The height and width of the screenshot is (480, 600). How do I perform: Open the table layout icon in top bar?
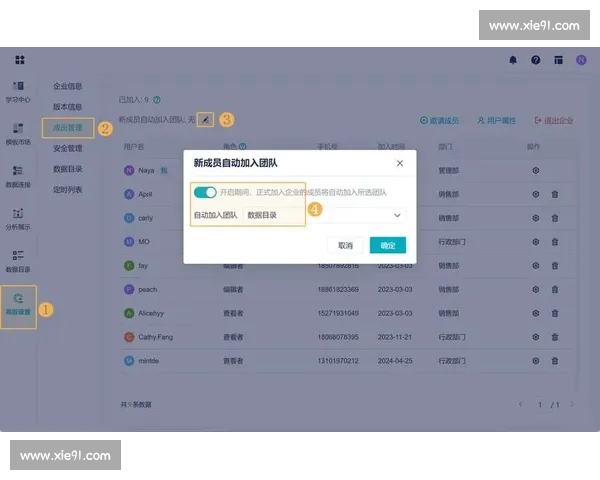(558, 60)
